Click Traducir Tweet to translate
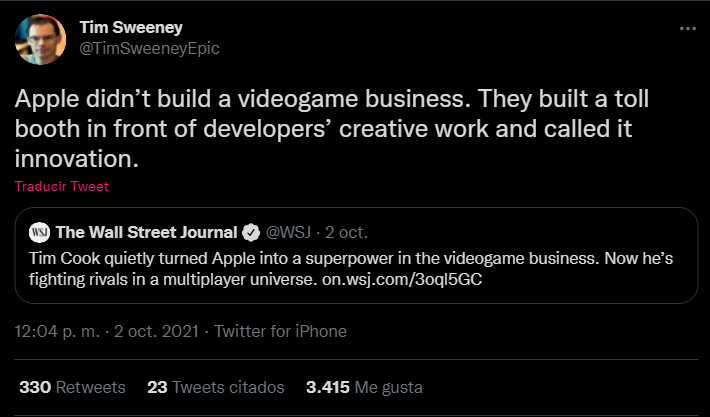The height and width of the screenshot is (417, 710). click(x=62, y=186)
